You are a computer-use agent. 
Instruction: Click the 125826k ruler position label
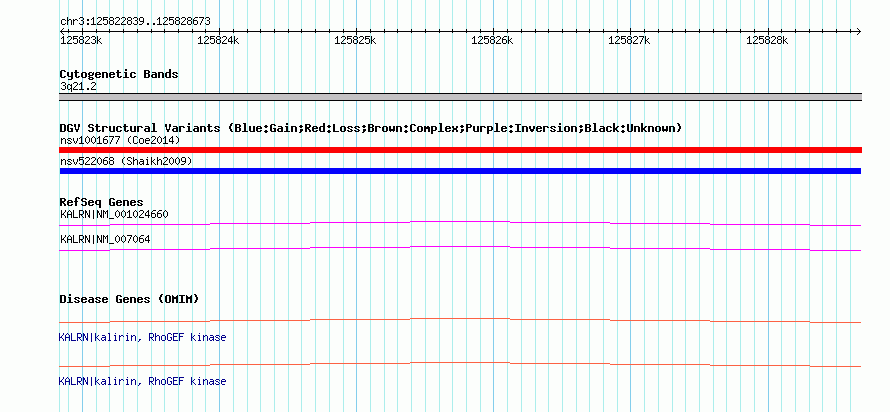[x=493, y=41]
